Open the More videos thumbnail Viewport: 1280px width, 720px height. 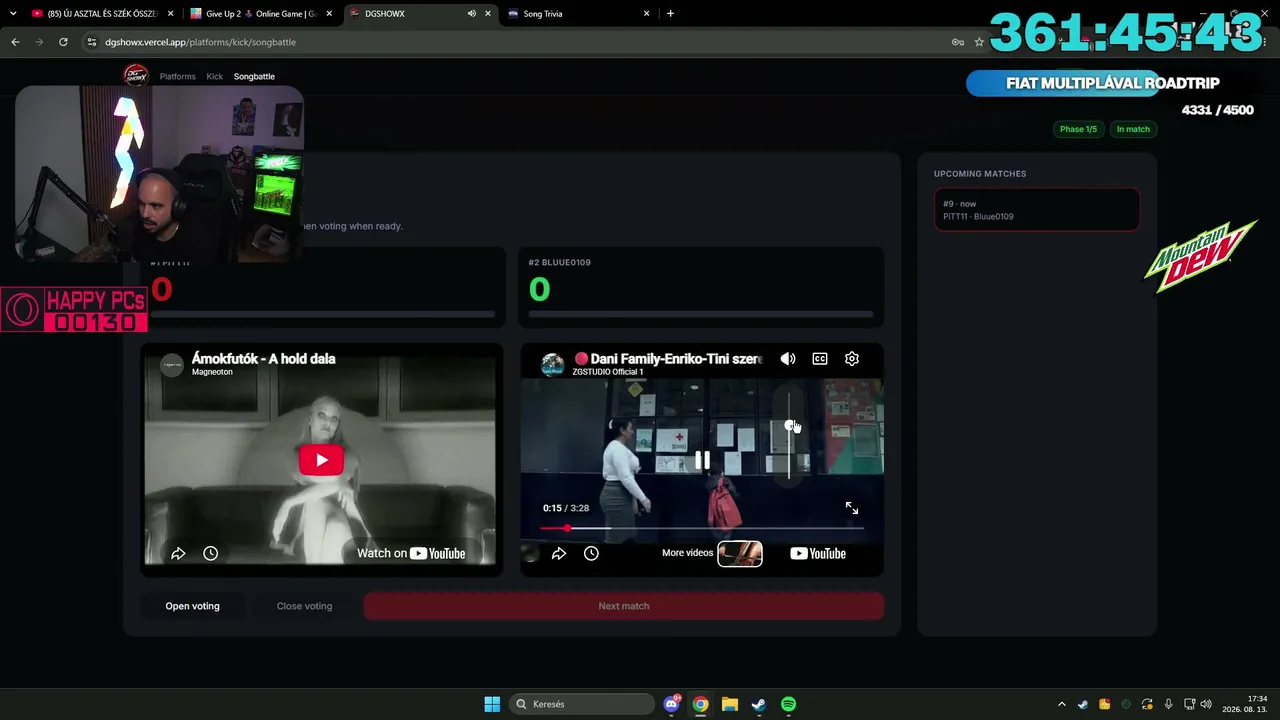(740, 553)
